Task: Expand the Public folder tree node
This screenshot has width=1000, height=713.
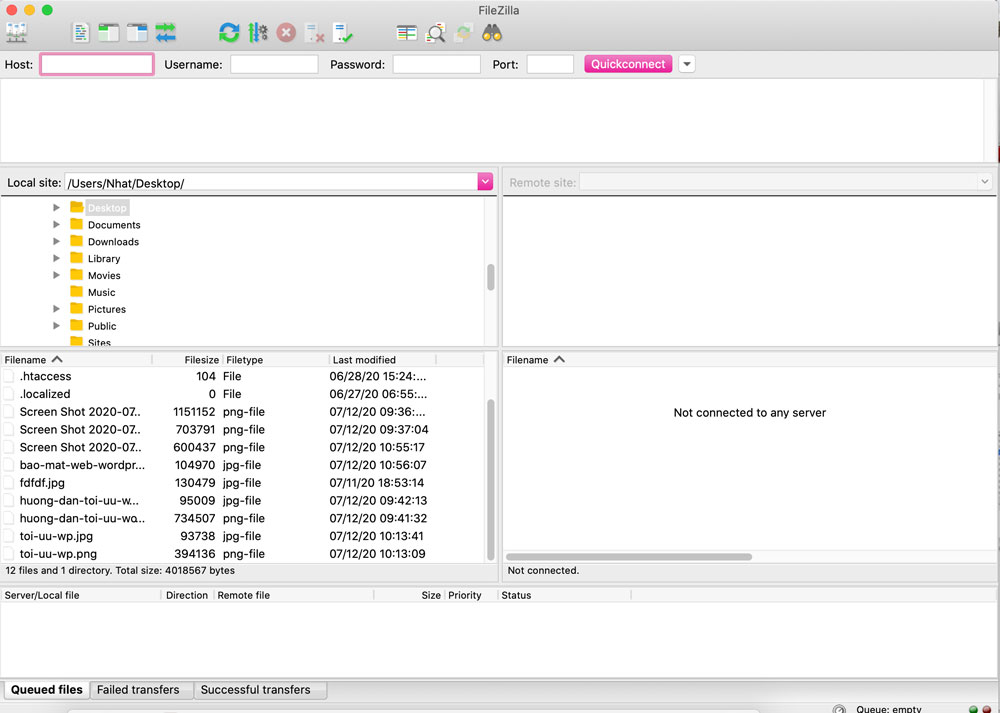Action: 56,326
